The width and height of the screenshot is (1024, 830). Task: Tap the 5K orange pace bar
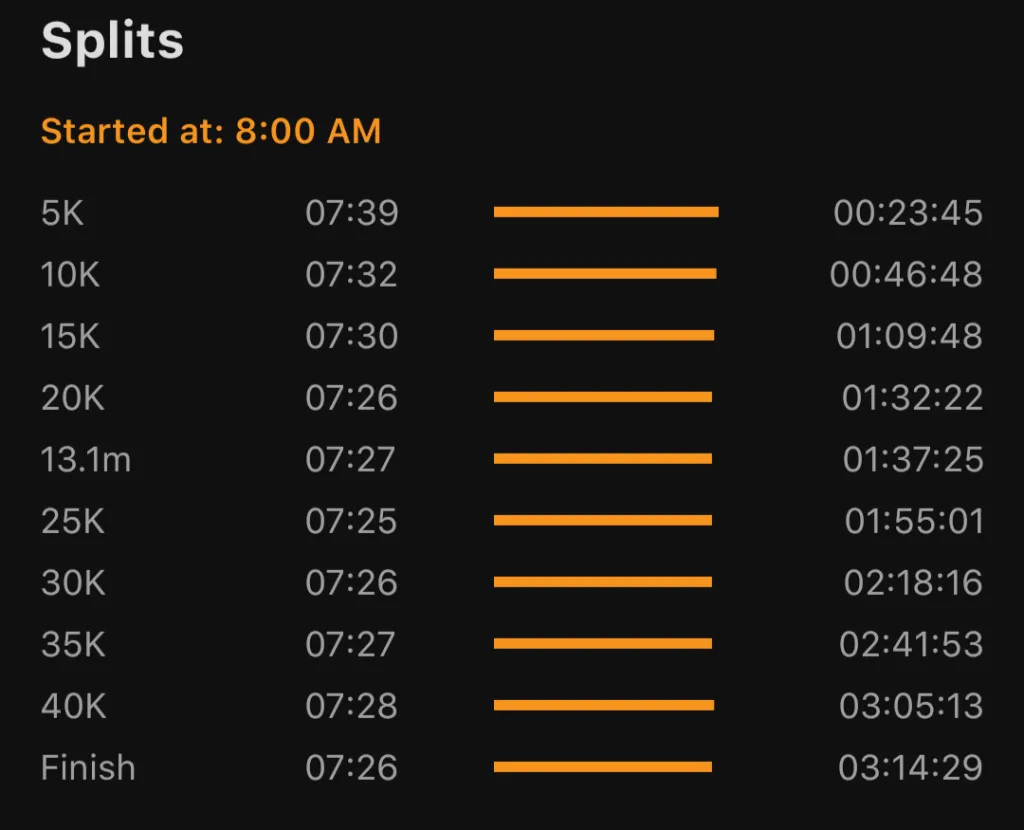(606, 212)
